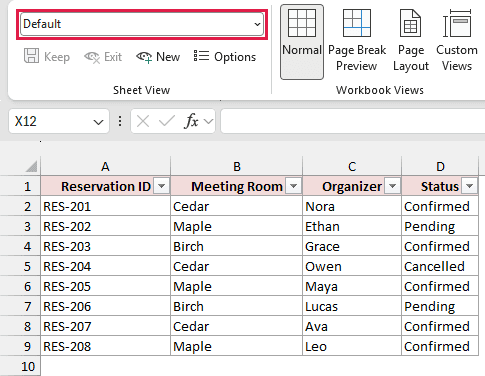Click the three-dot handle beside Name Box
485x376 pixels.
pyautogui.click(x=120, y=121)
